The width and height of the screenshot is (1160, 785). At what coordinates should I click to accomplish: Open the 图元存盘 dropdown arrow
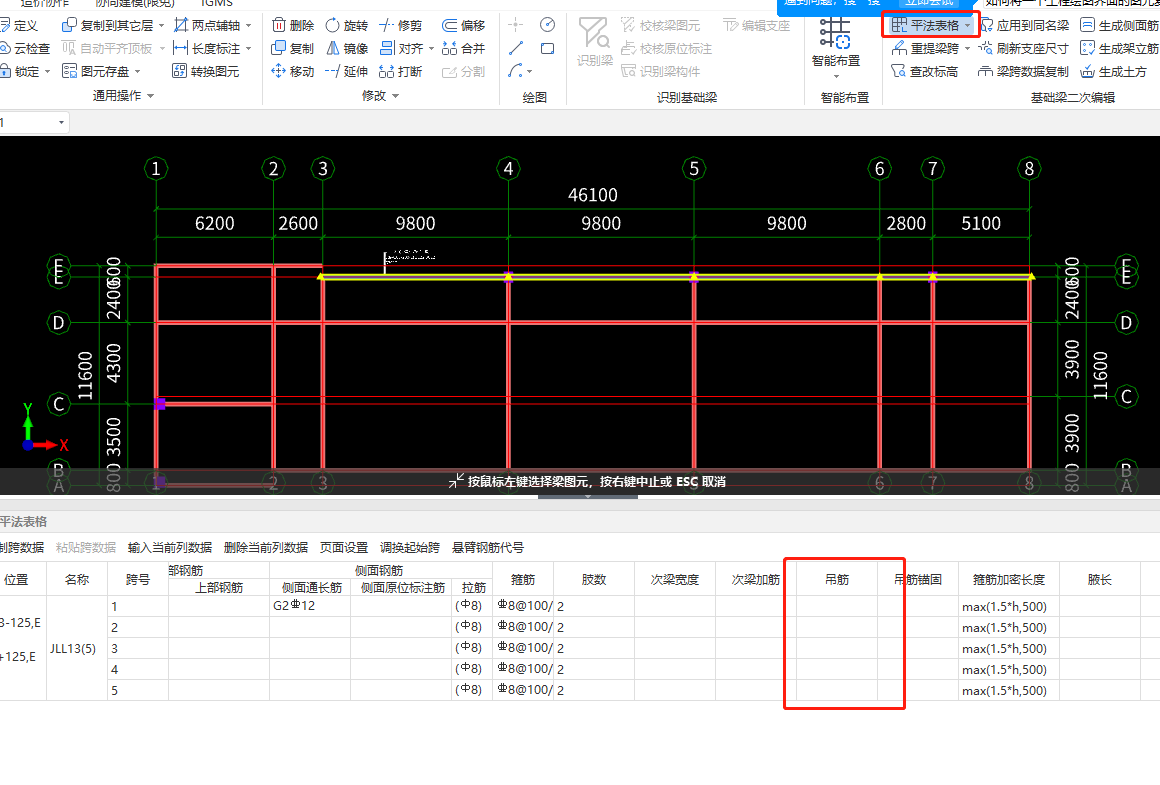[x=138, y=72]
